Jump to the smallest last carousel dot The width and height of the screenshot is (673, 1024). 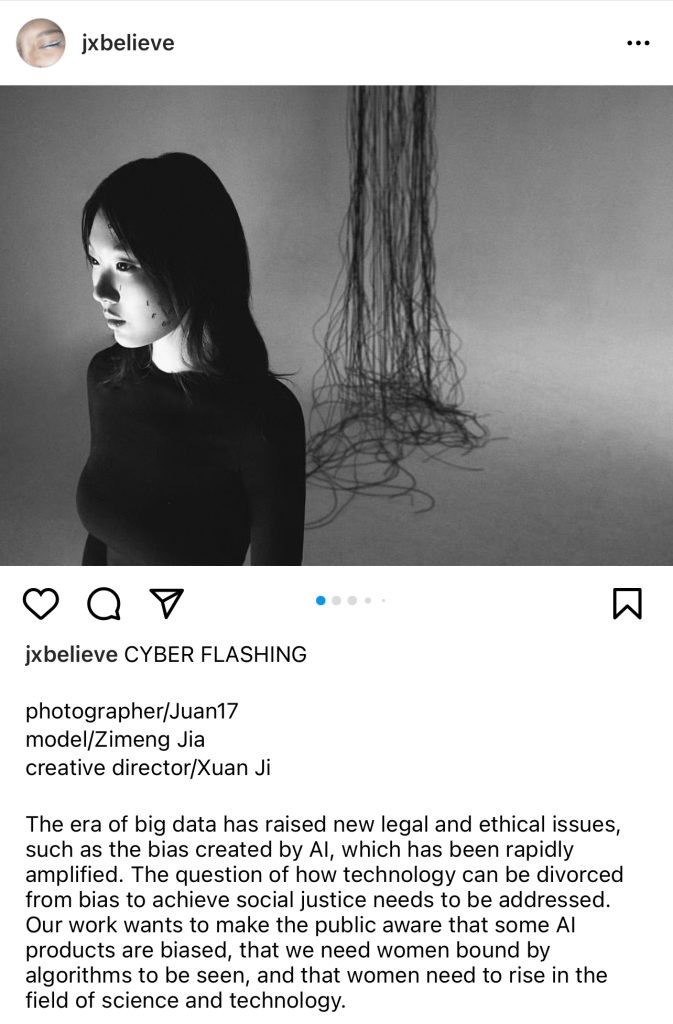pos(384,600)
